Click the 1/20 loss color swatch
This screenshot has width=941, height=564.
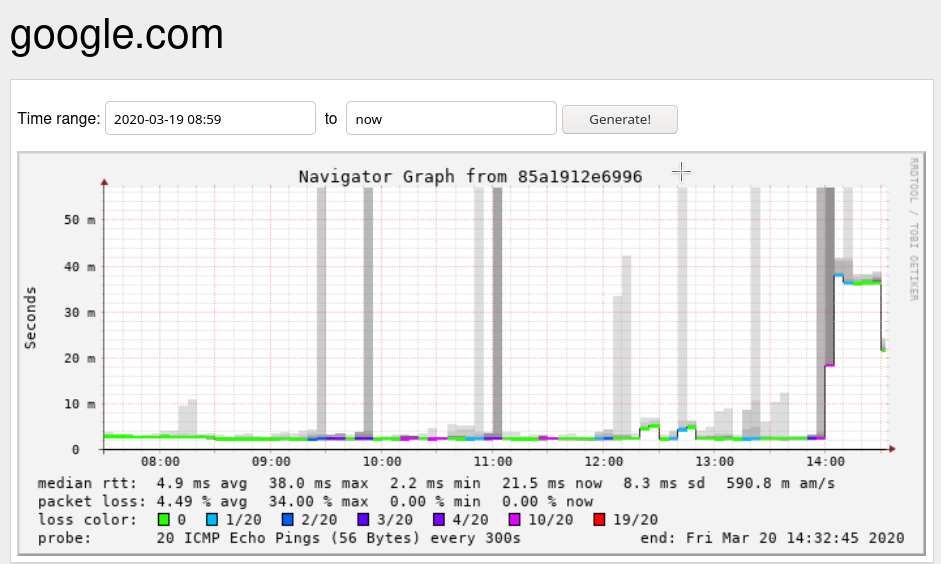[212, 520]
